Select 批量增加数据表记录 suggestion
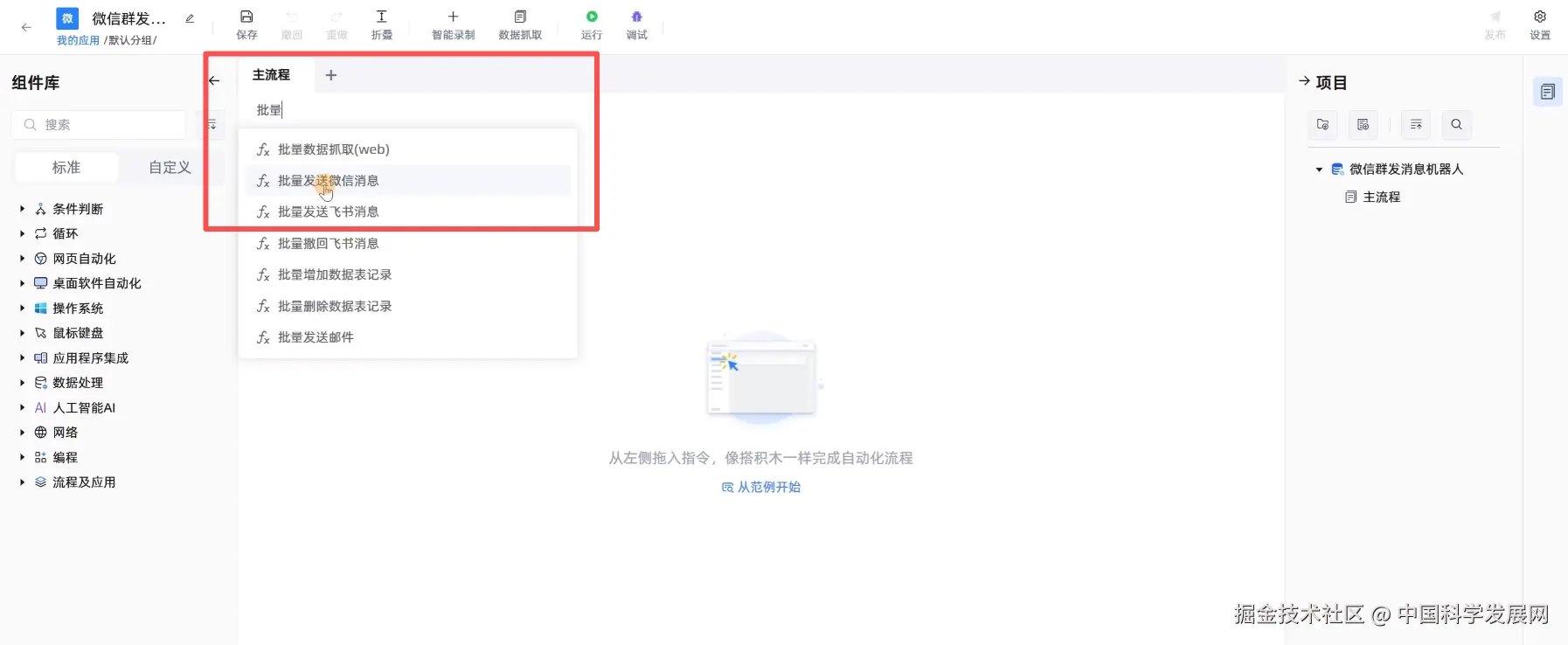 click(x=407, y=274)
